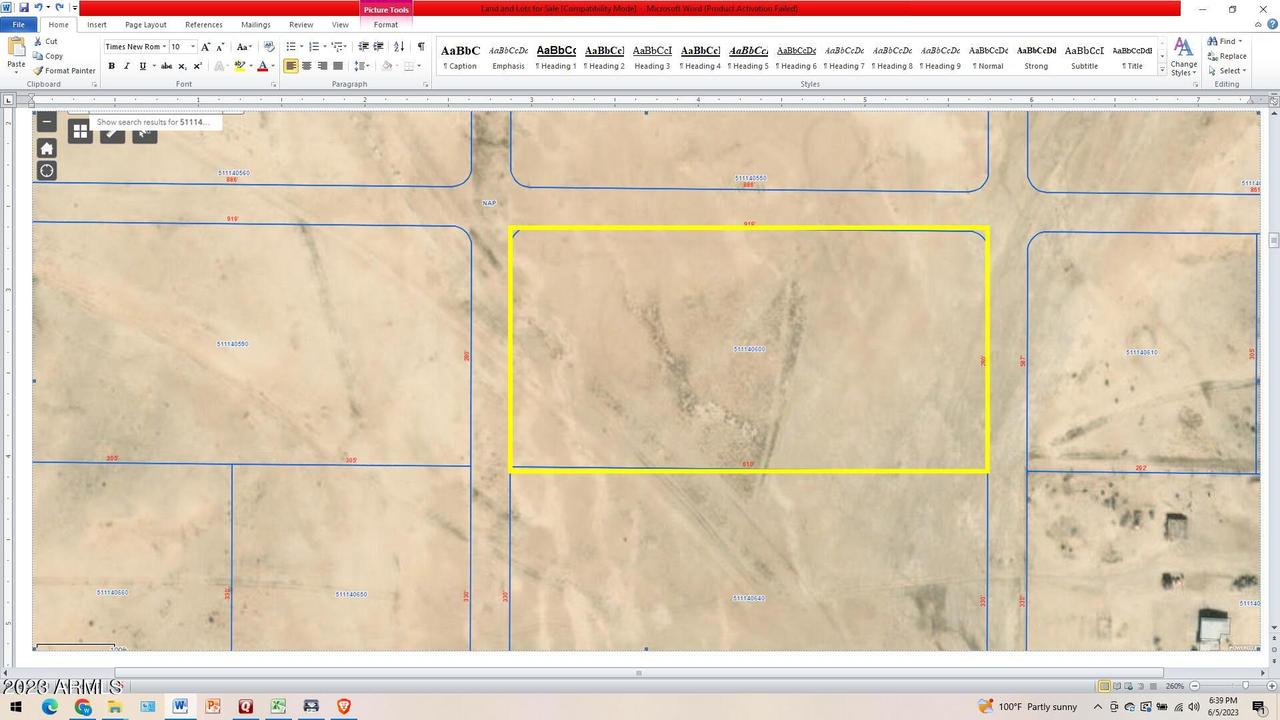Grow the font size
1280x720 pixels.
coord(206,47)
